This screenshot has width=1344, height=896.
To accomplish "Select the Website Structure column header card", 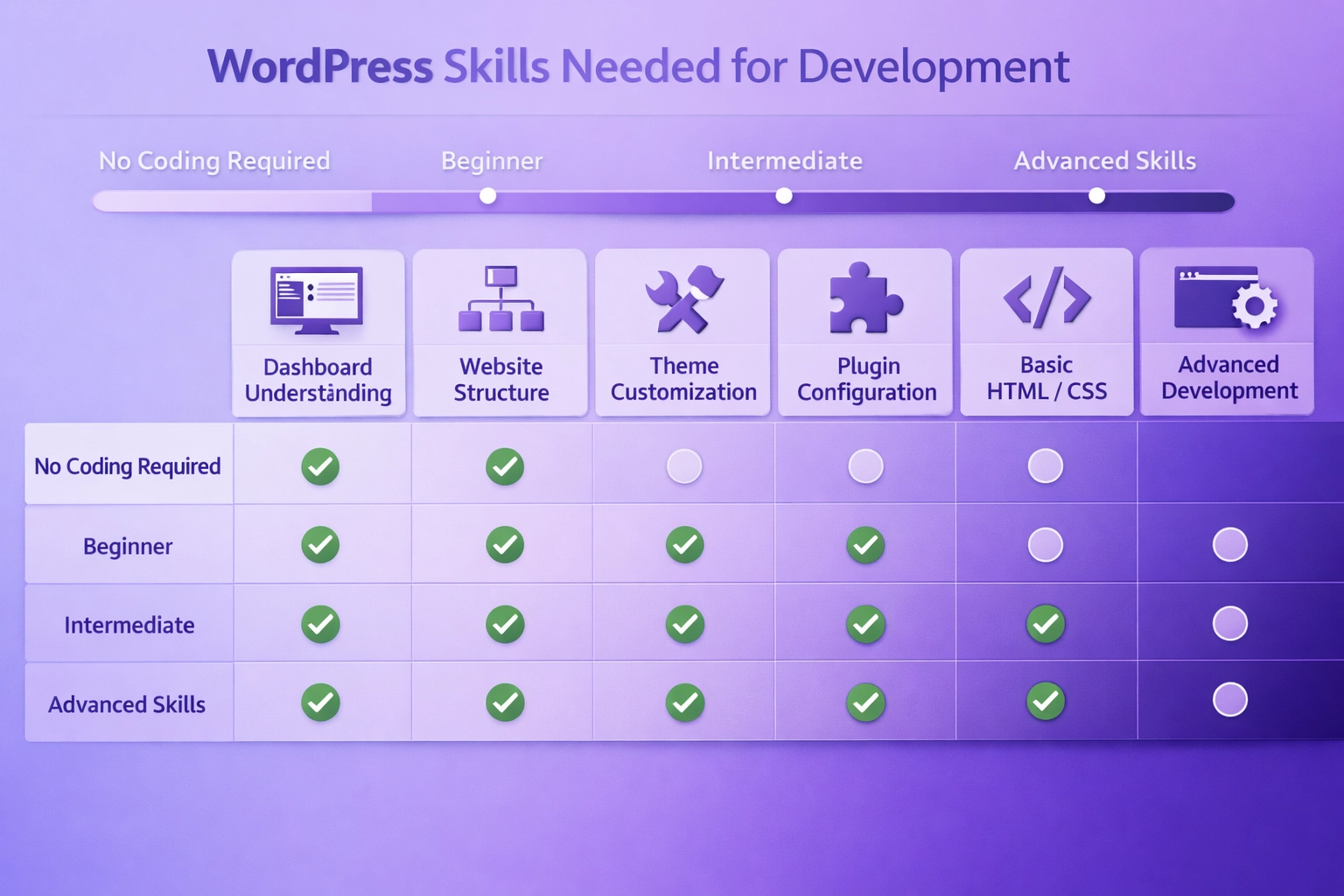I will click(500, 332).
